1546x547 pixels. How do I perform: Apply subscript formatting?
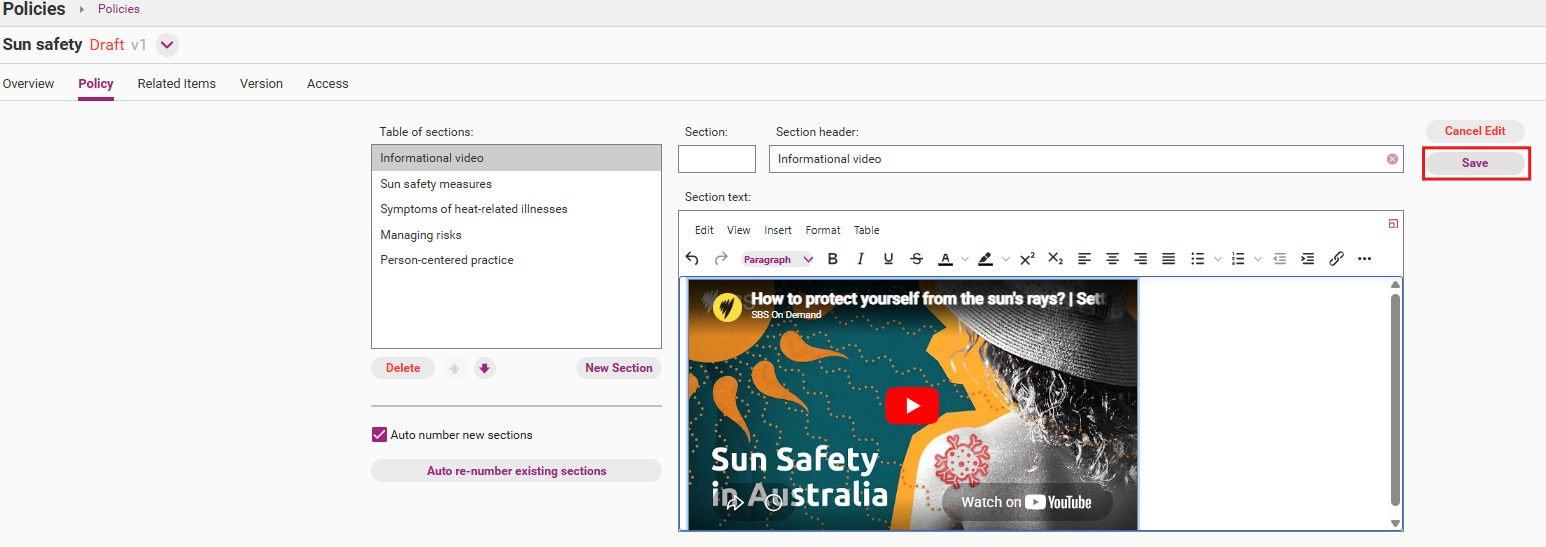tap(1055, 259)
